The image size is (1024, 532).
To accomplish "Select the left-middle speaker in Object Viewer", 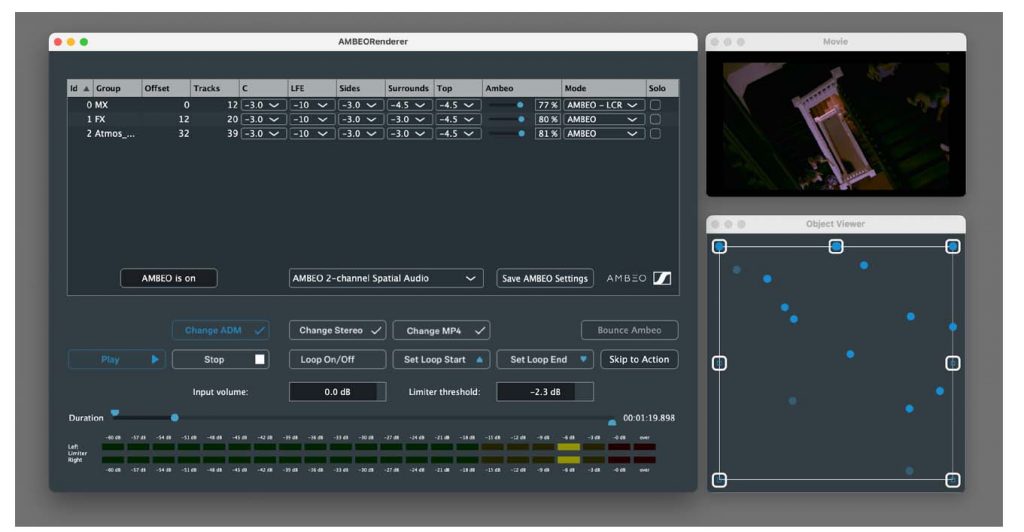I will click(719, 363).
